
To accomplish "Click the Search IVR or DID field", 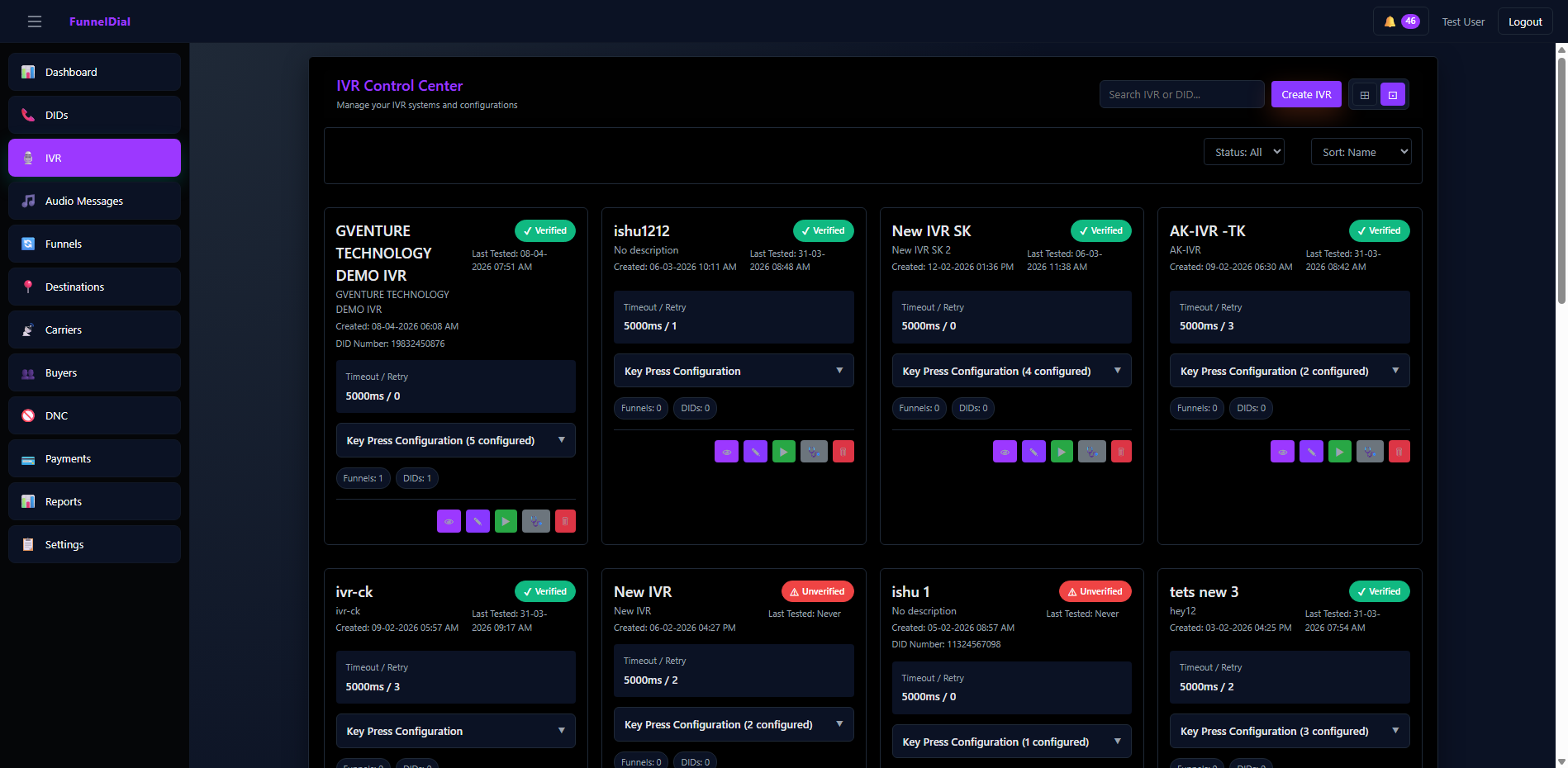I will pyautogui.click(x=1181, y=94).
